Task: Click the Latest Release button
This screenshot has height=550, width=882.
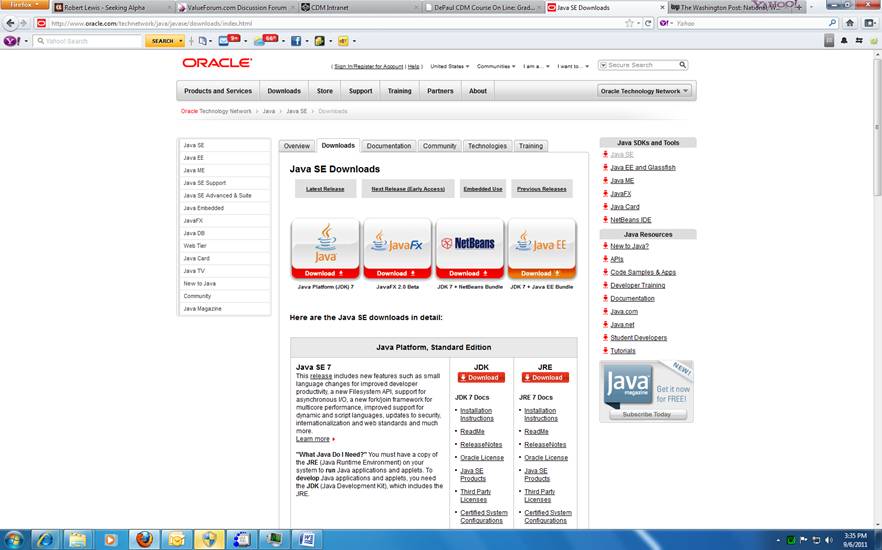Action: click(x=325, y=189)
